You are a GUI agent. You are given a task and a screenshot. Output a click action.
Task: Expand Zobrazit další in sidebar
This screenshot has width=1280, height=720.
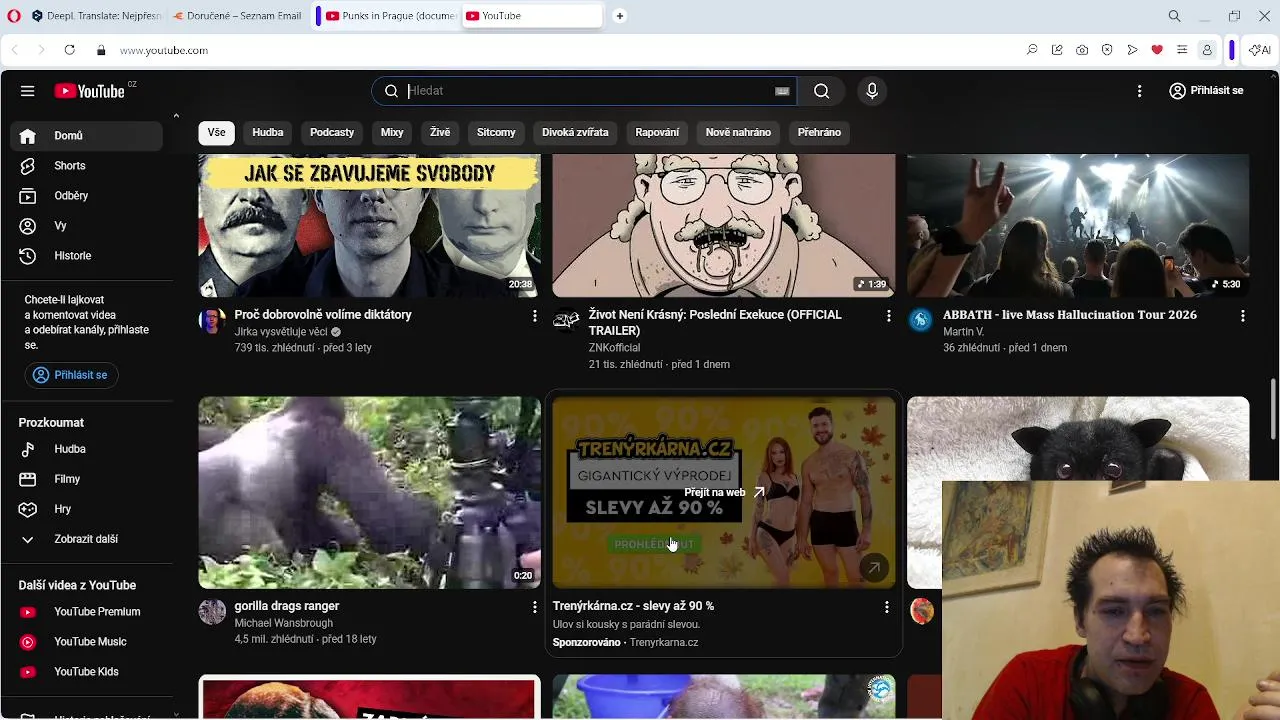click(86, 539)
